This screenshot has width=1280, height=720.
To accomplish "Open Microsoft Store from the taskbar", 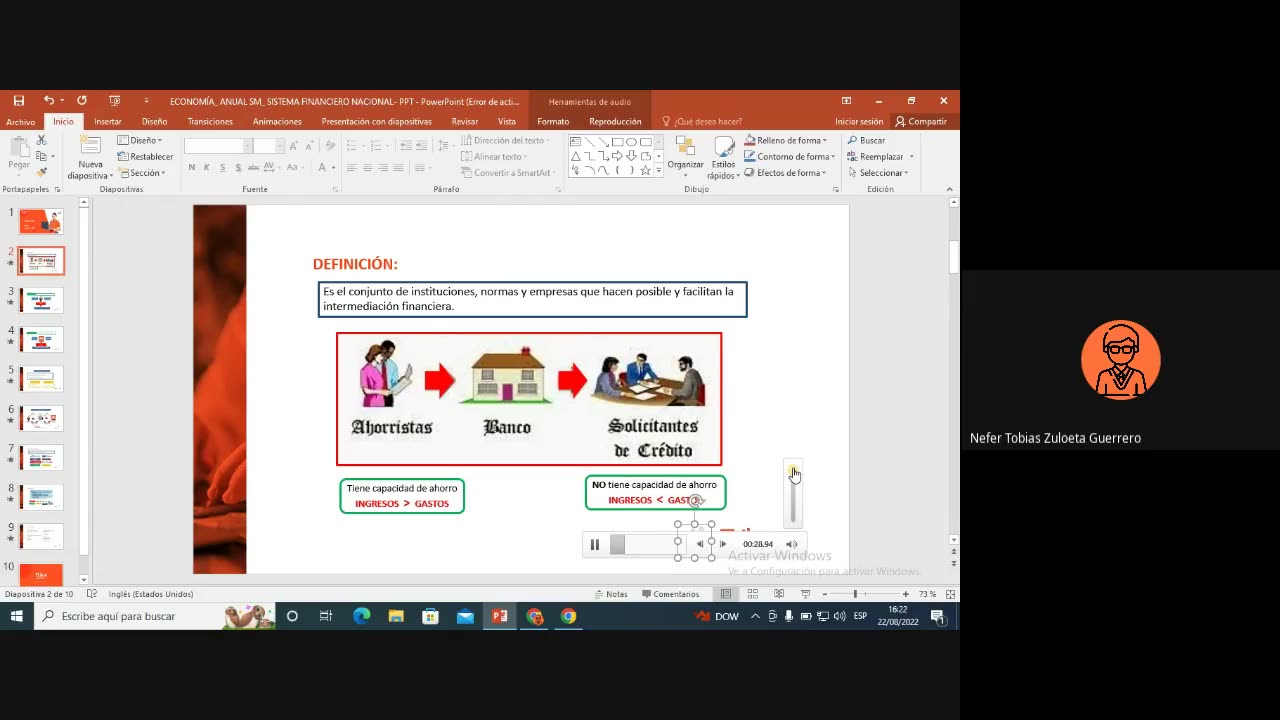I will pos(430,616).
